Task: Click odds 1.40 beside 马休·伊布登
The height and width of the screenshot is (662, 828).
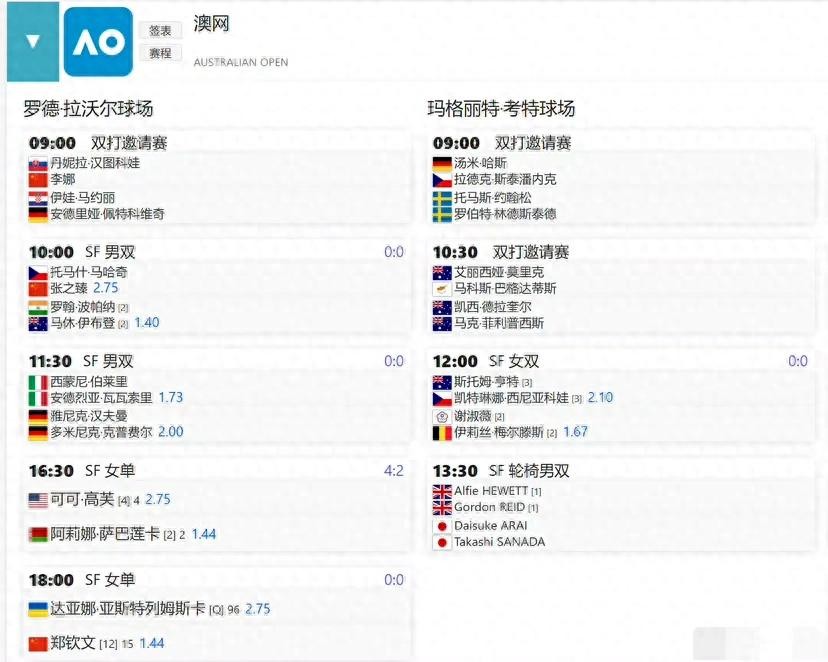Action: [x=146, y=323]
